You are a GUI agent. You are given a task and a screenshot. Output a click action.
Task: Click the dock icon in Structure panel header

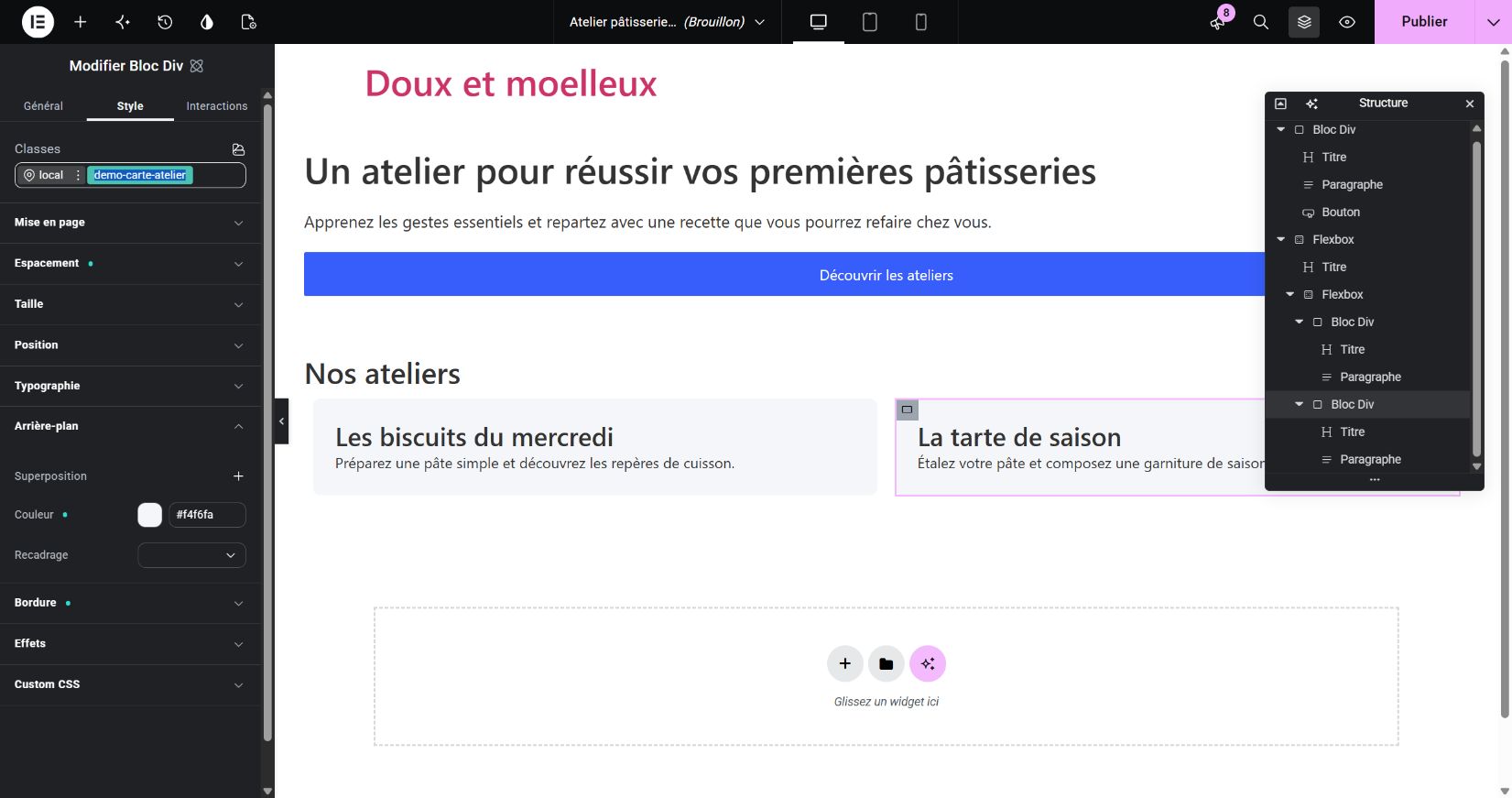(x=1281, y=104)
